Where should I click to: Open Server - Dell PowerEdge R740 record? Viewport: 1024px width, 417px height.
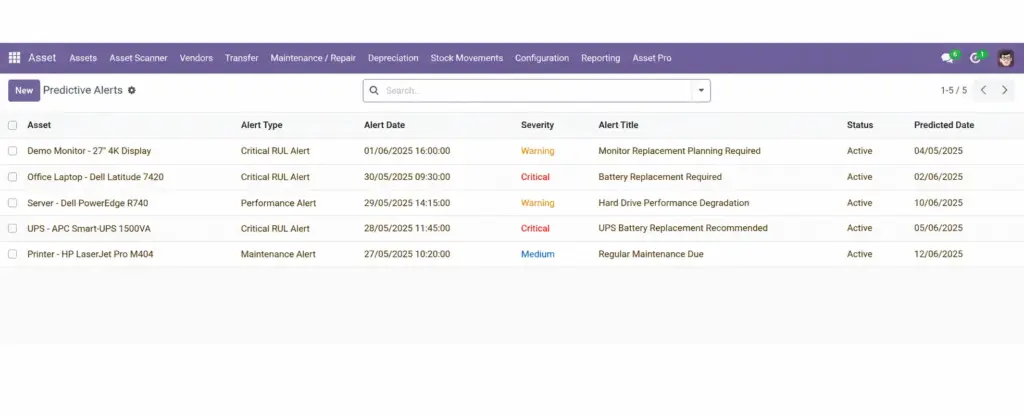click(88, 203)
